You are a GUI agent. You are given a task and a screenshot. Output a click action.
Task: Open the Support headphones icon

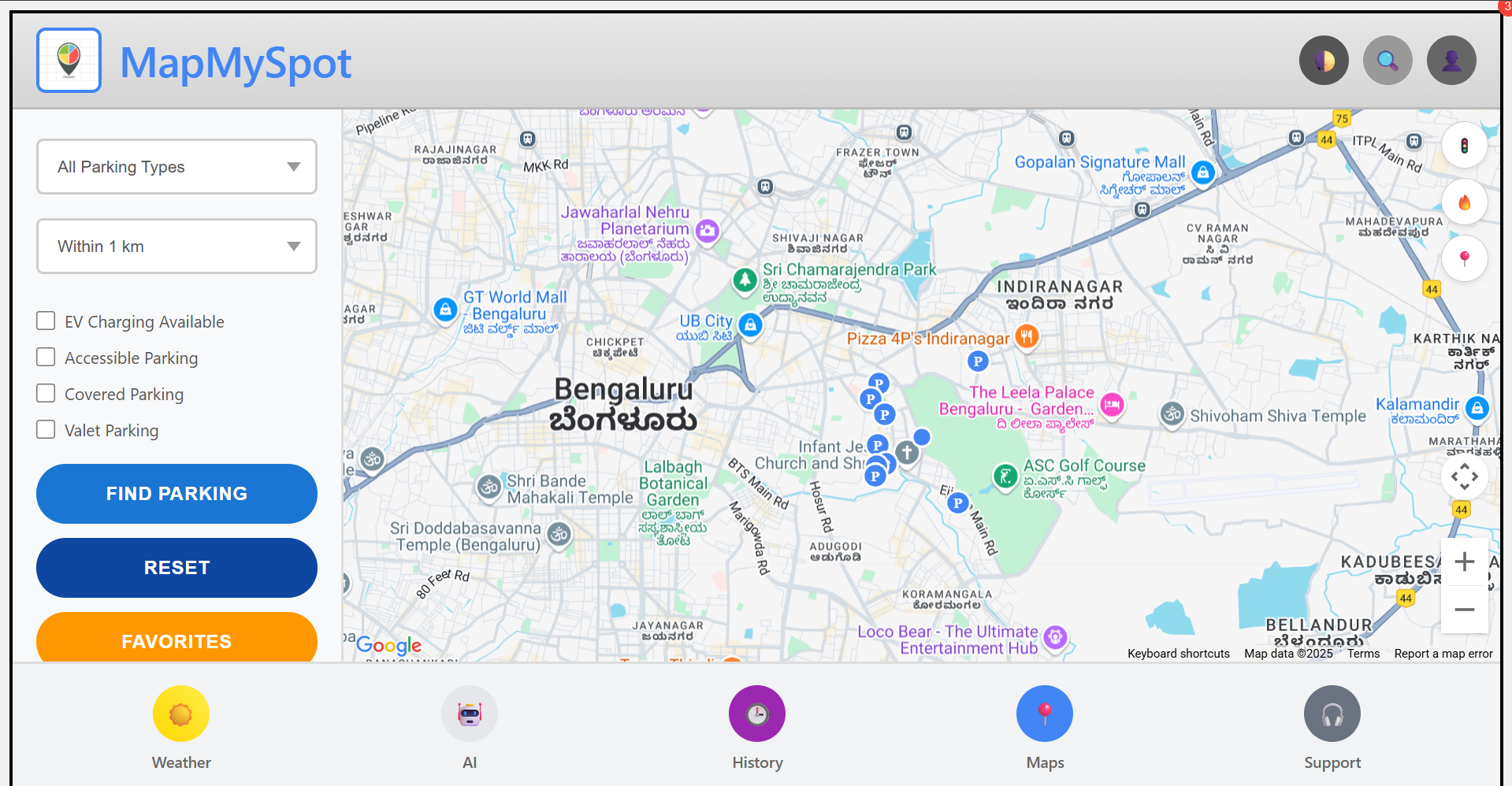pyautogui.click(x=1332, y=714)
